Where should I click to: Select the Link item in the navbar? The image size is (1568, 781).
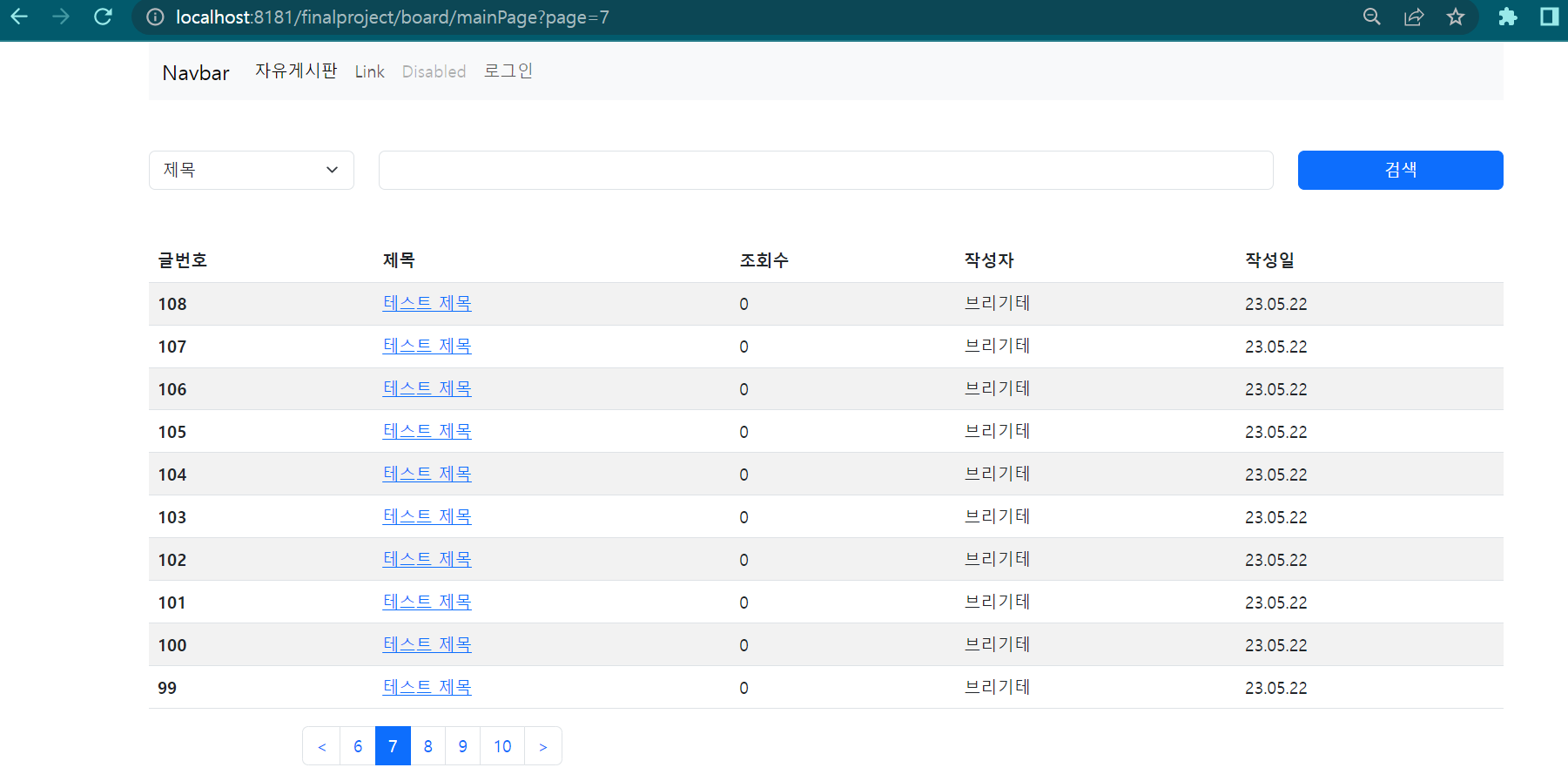pyautogui.click(x=370, y=71)
